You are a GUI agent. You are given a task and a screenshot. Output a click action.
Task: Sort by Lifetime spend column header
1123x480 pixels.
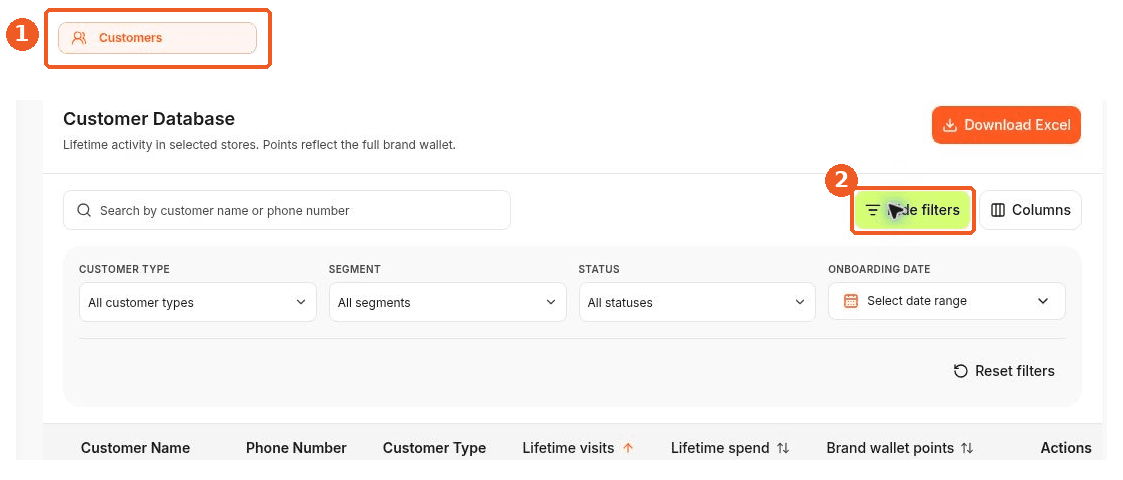click(720, 448)
